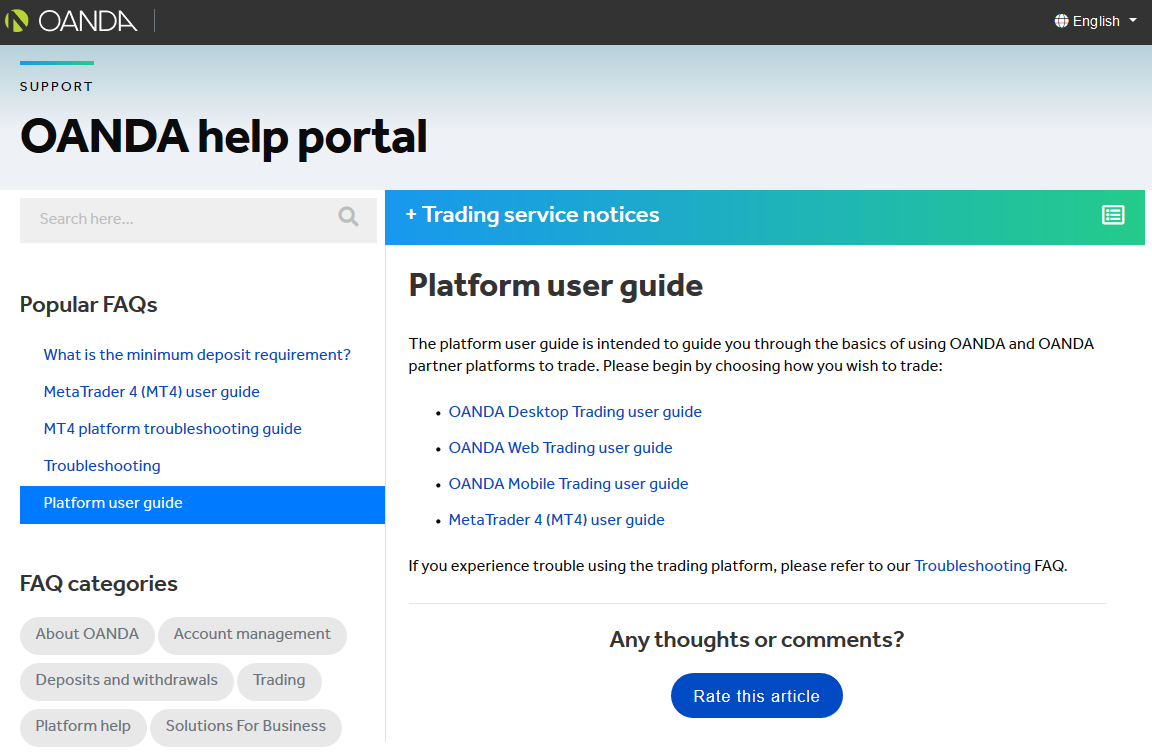The image size is (1152, 755).
Task: Click the FAQ categories heading
Action: (98, 584)
